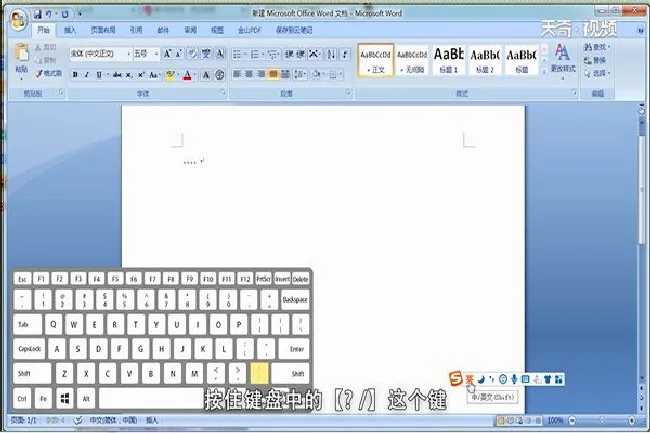650x433 pixels.
Task: Click the Sogou skin shirt icon
Action: point(548,379)
